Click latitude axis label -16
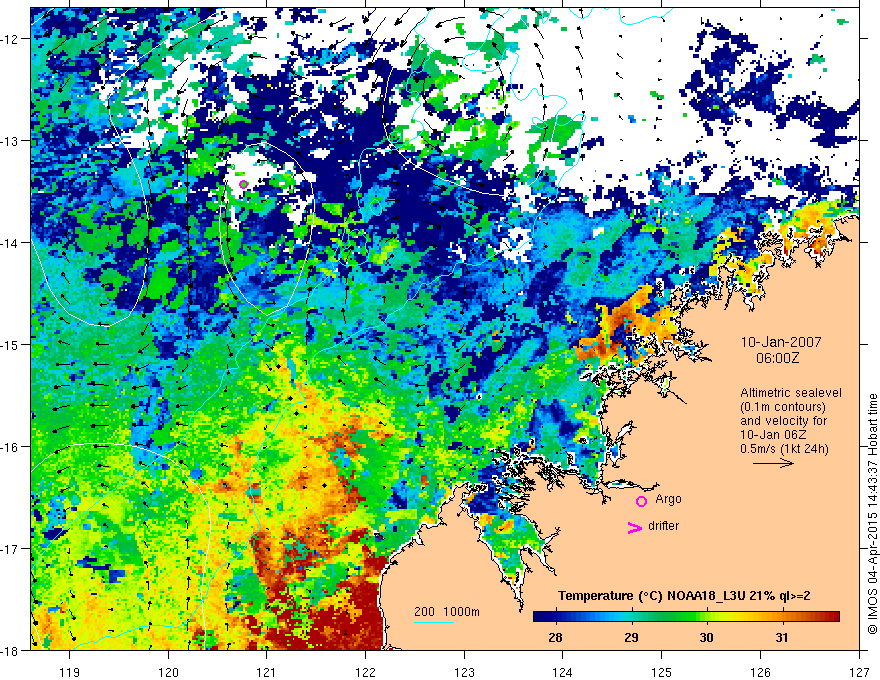Viewport: 880px width, 680px height. 11,447
